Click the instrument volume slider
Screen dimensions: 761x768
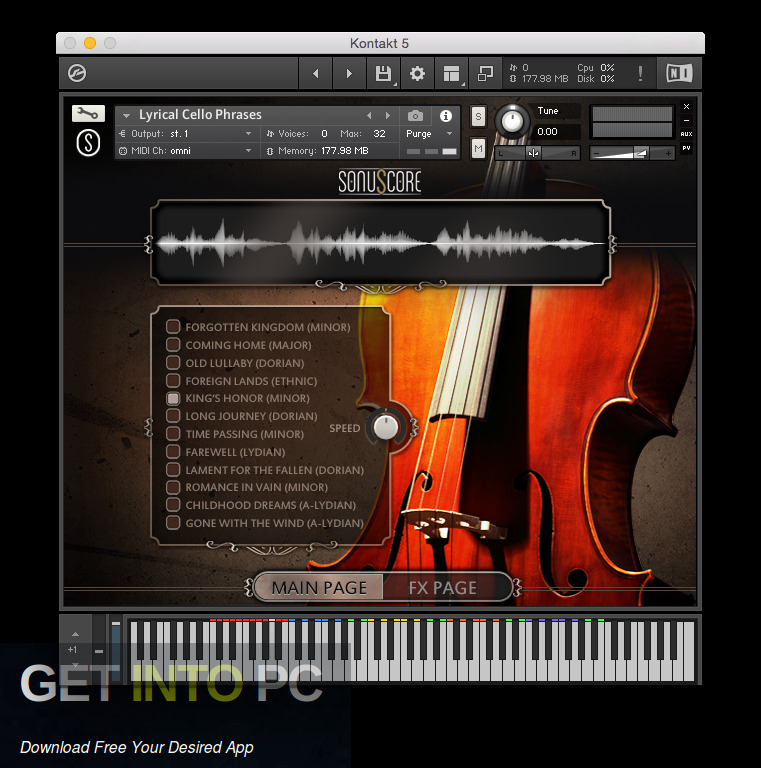click(632, 153)
